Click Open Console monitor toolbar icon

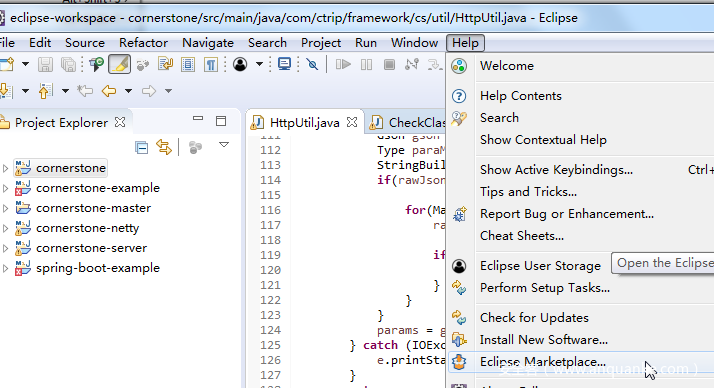pos(284,64)
